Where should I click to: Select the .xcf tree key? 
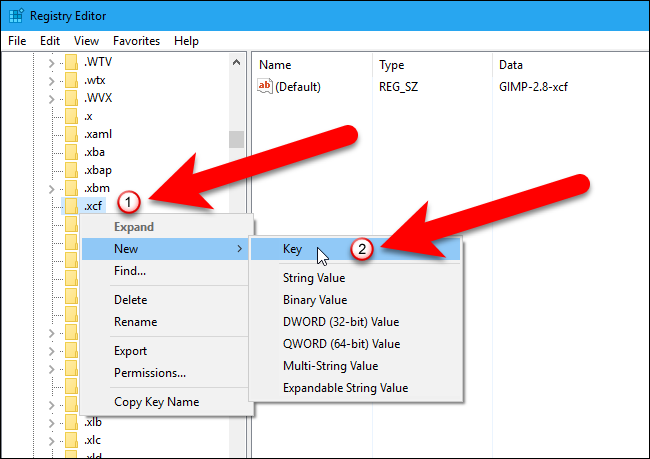point(93,206)
